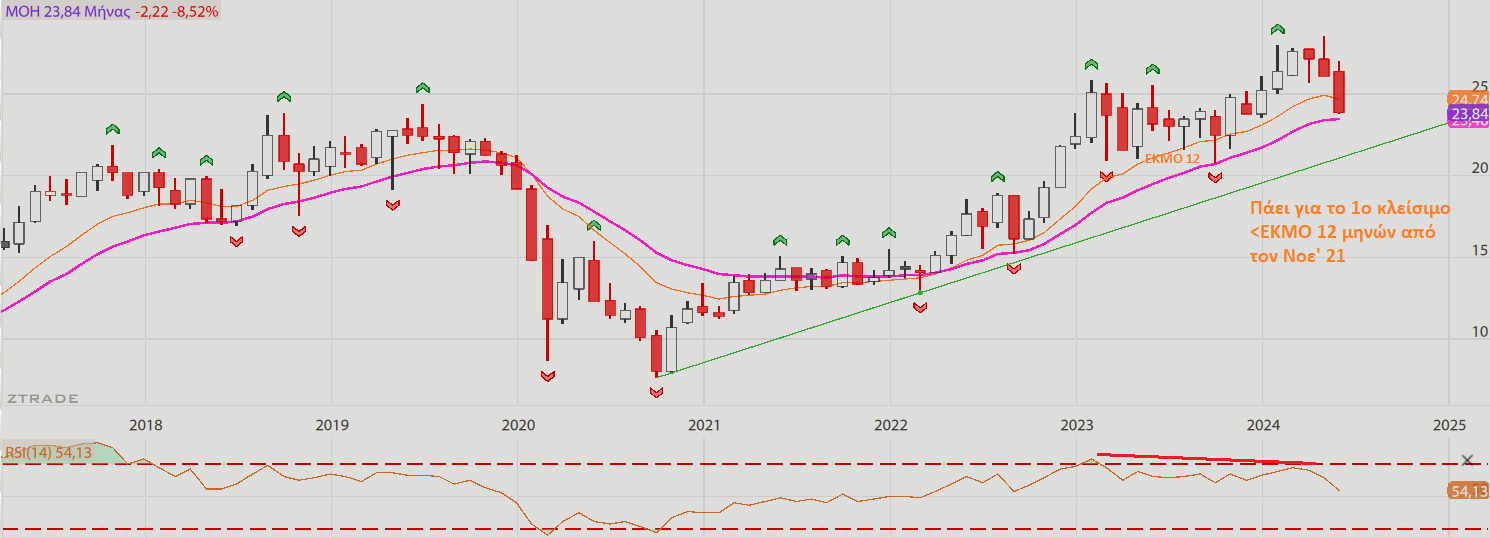Click the 2025 label on the time axis
Viewport: 1490px width, 538px height.
[1448, 425]
